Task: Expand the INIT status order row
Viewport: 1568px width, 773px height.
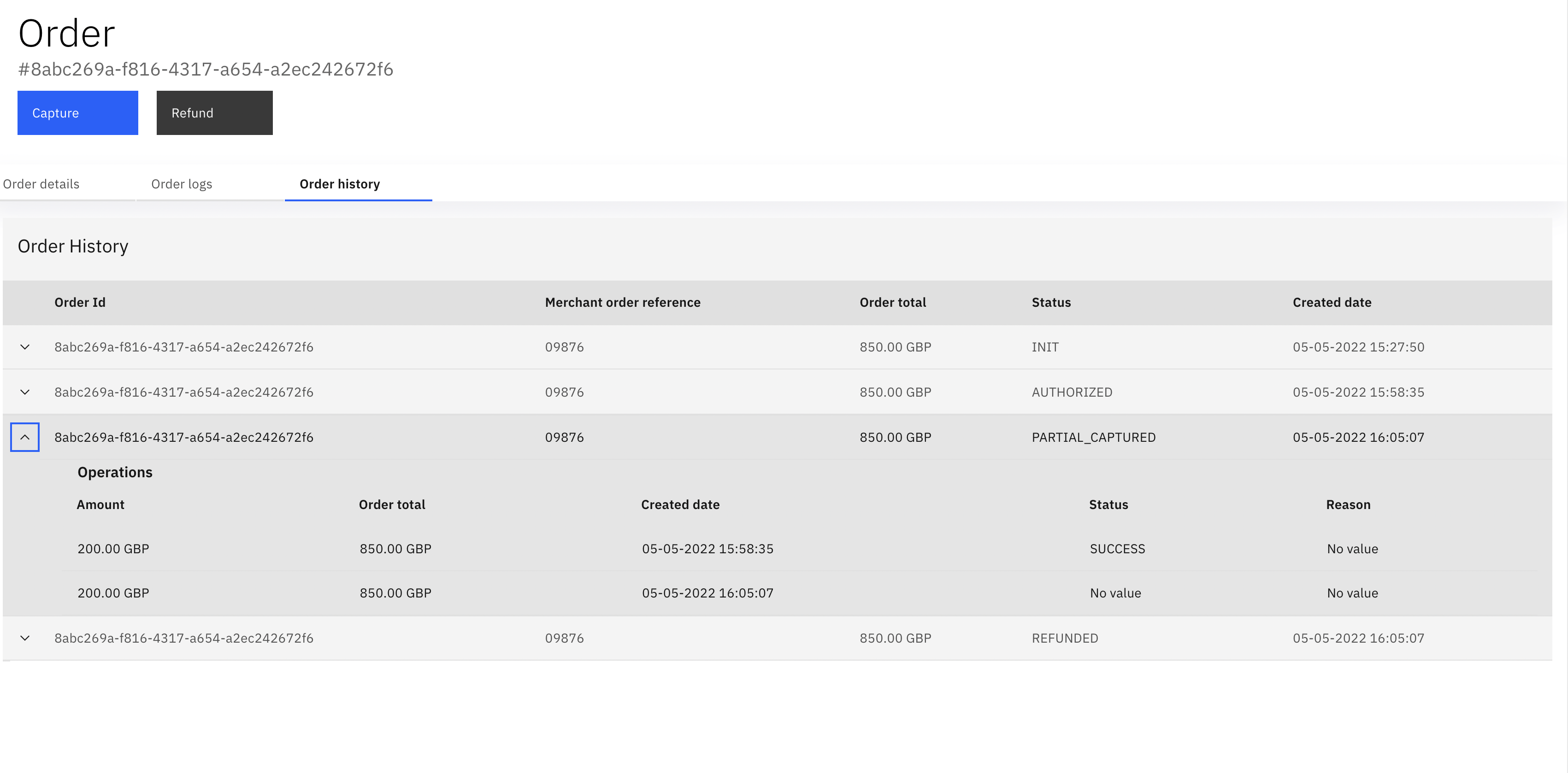Action: click(x=24, y=347)
